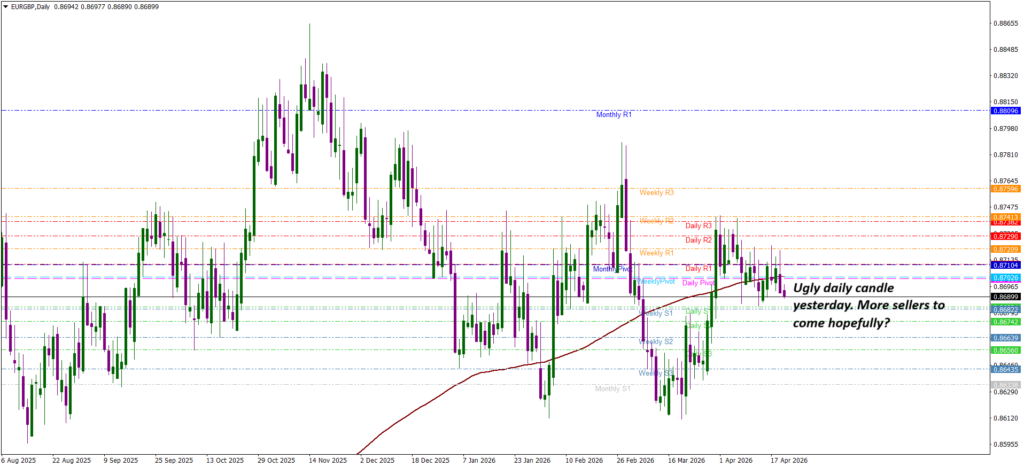Click the 26 Feb 2026 date label
The height and width of the screenshot is (467, 1024).
point(634,460)
